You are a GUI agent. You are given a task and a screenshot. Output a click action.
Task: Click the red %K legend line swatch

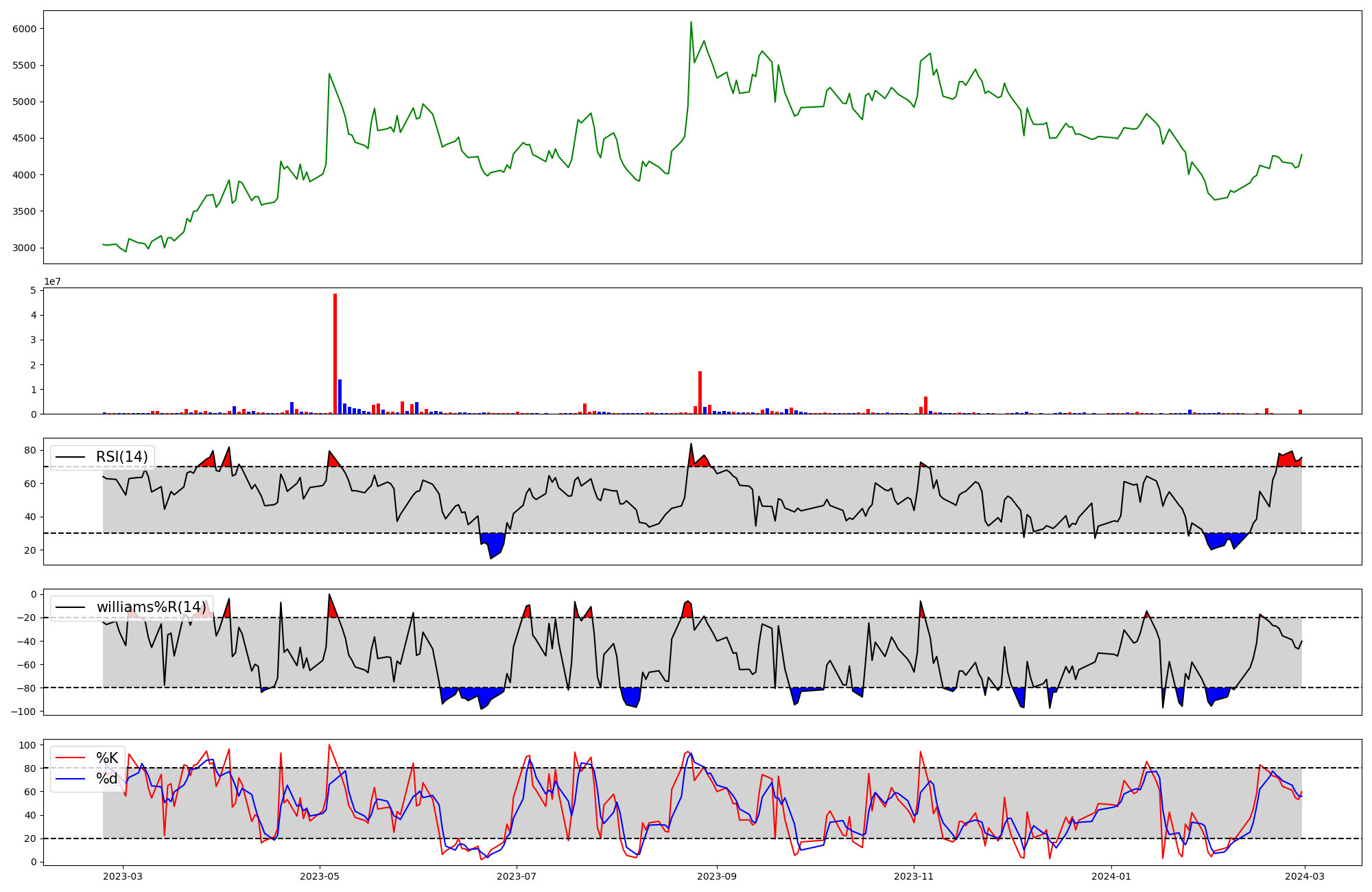click(70, 758)
